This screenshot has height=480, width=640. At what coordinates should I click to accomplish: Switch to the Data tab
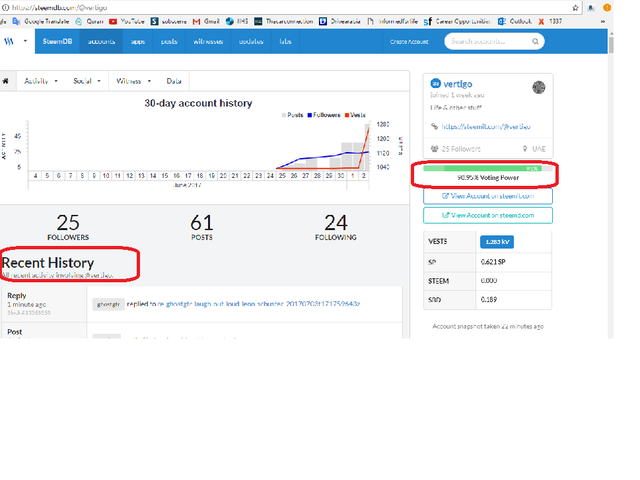(x=174, y=81)
